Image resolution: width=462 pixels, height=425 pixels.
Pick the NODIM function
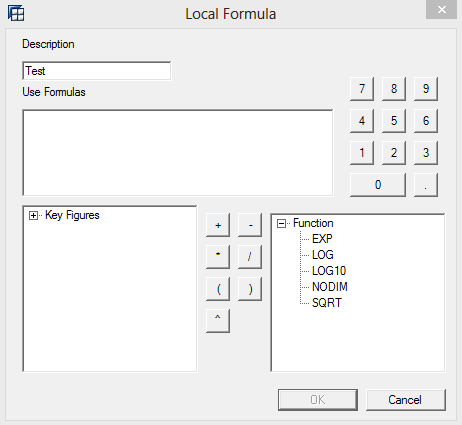pos(330,287)
